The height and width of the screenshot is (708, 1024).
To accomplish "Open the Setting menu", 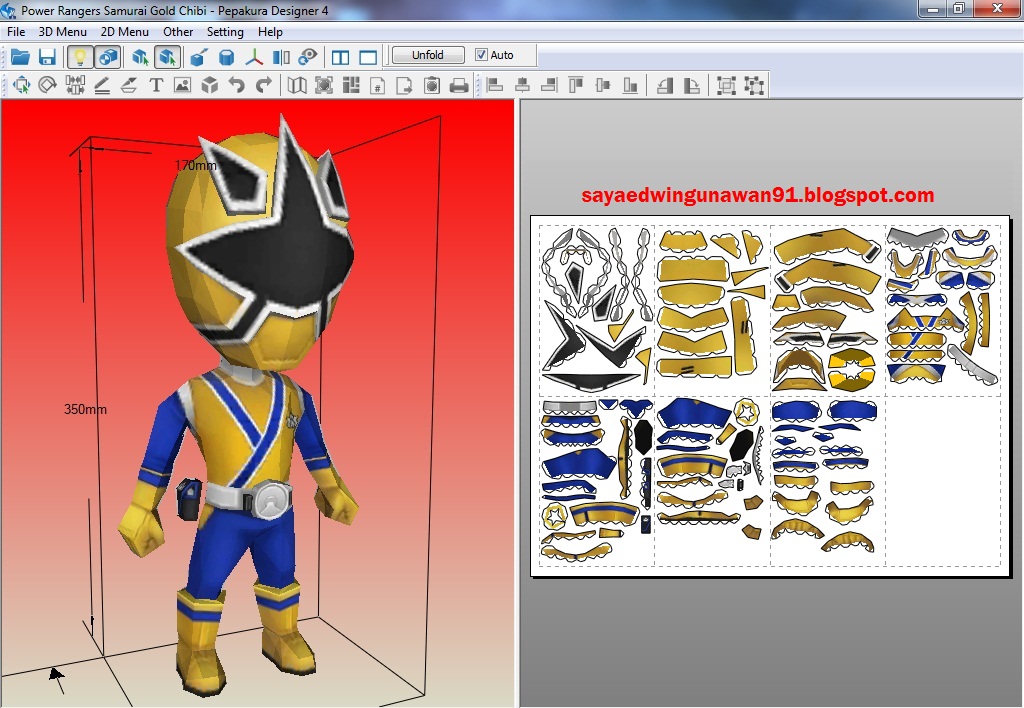I will tap(225, 31).
